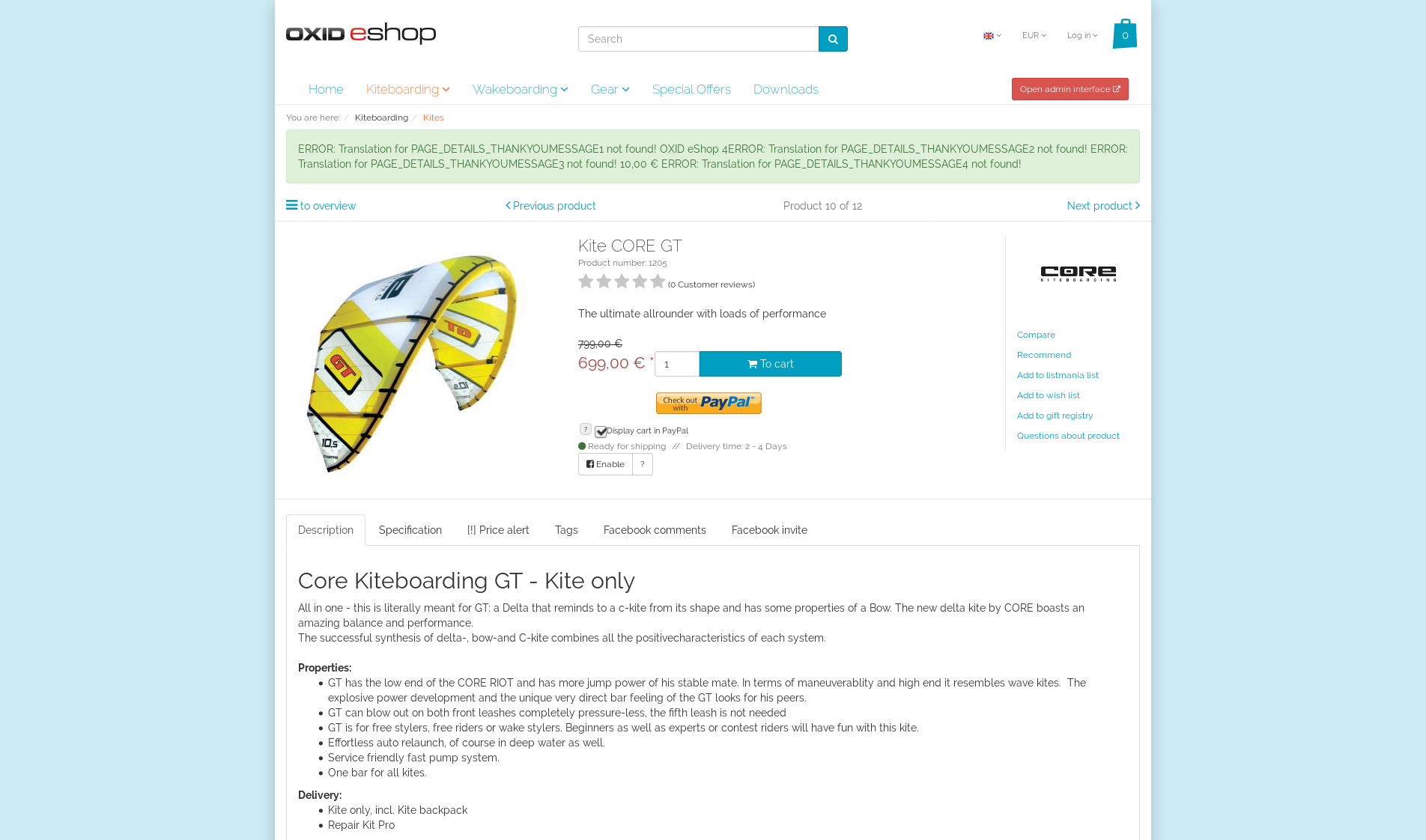
Task: Click the Facebook help question mark button
Action: [x=643, y=464]
